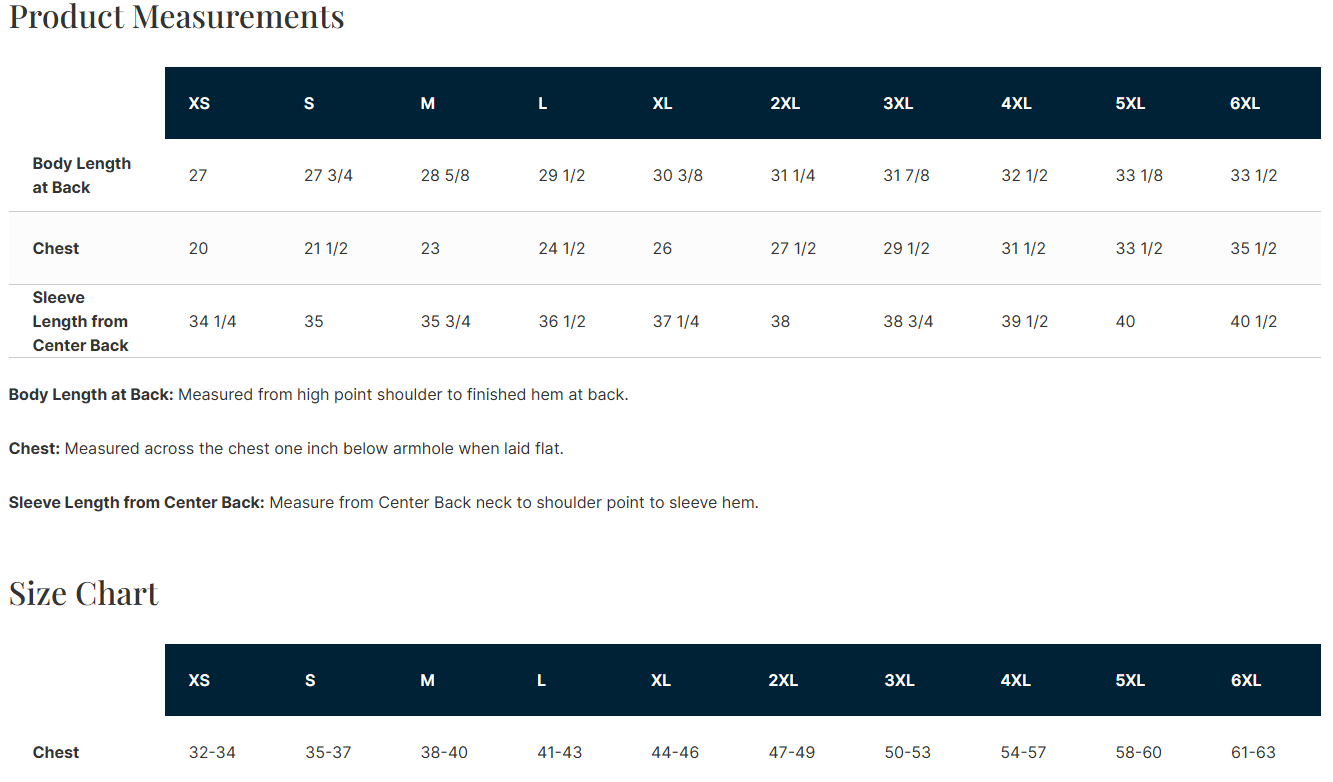
Task: Click the Body Length at Back definition text
Action: point(318,394)
